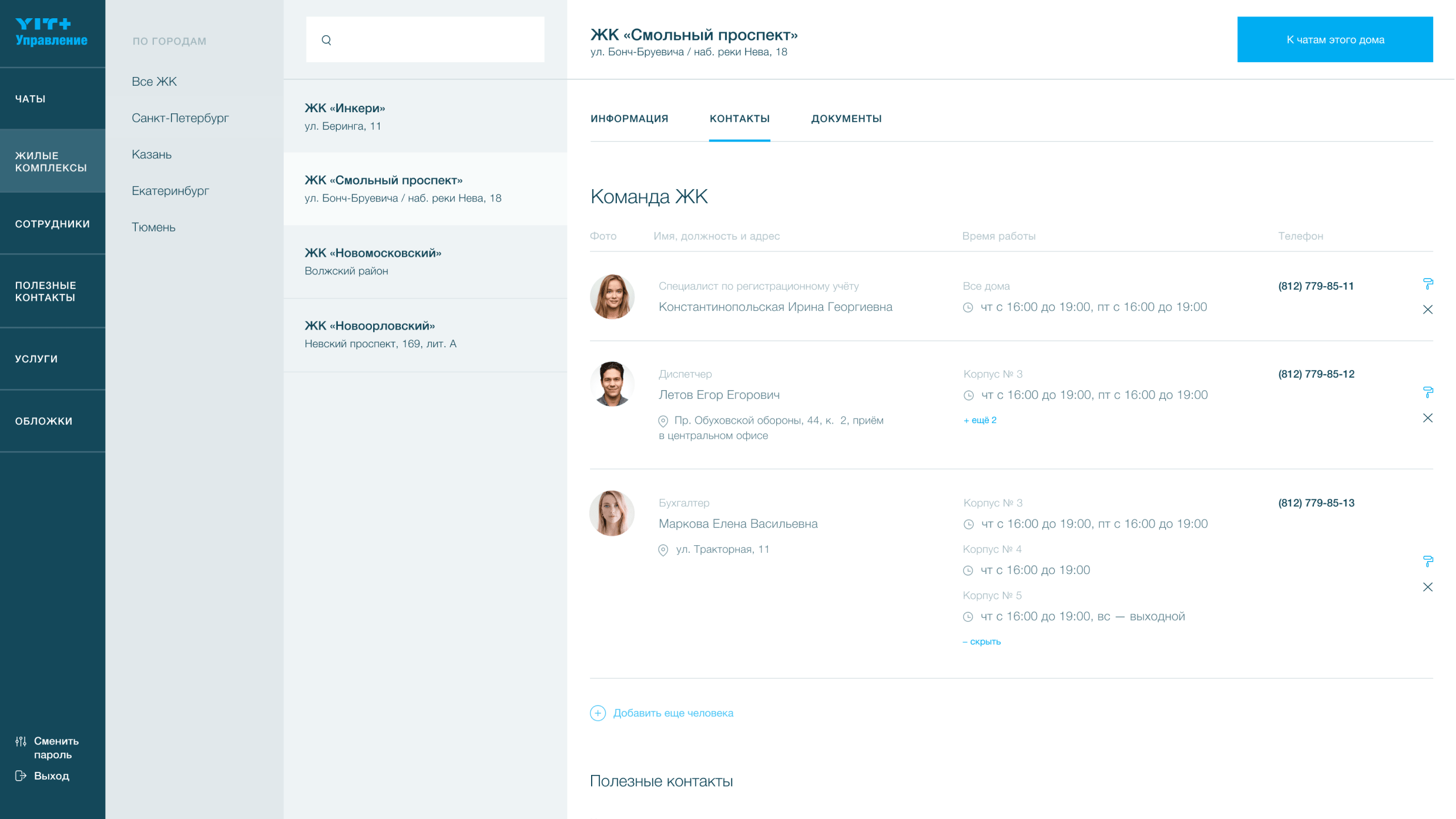This screenshot has width=1456, height=819.
Task: Click phone number (812) 779-85-12
Action: click(x=1316, y=374)
